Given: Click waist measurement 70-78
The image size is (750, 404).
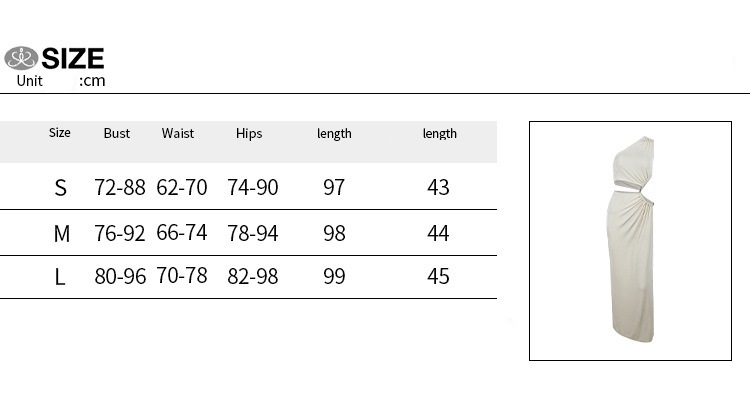Looking at the screenshot, I should coord(182,276).
